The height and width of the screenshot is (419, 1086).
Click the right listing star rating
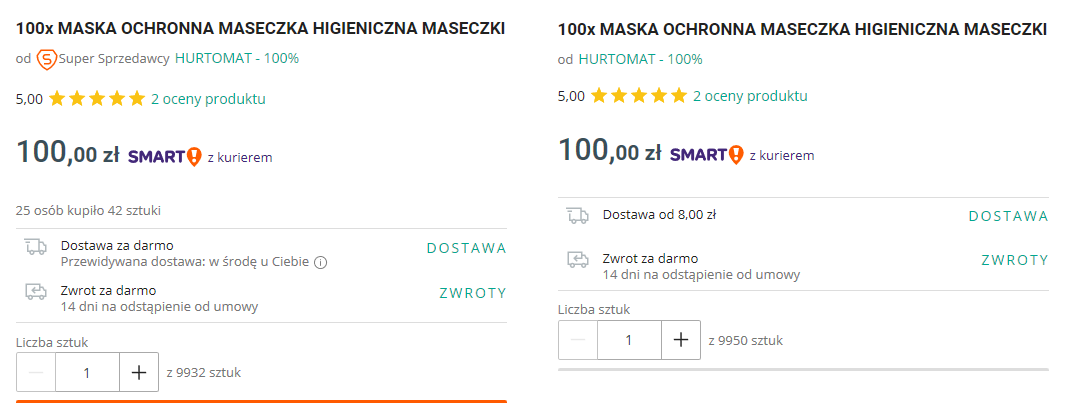(x=639, y=96)
